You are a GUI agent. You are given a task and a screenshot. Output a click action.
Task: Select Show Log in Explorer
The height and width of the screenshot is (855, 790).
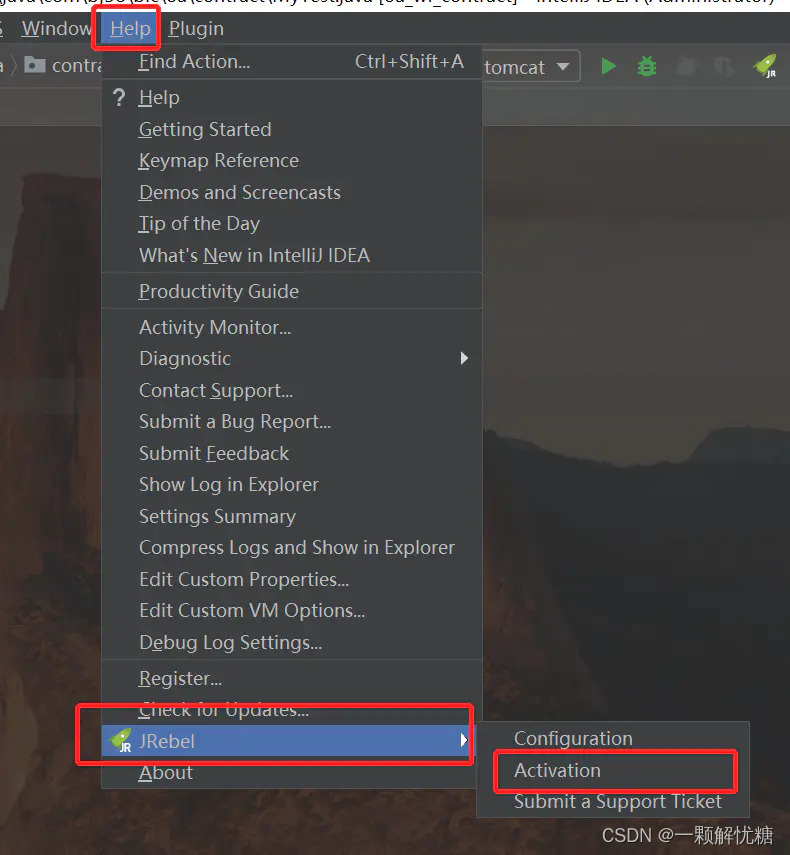pos(292,485)
